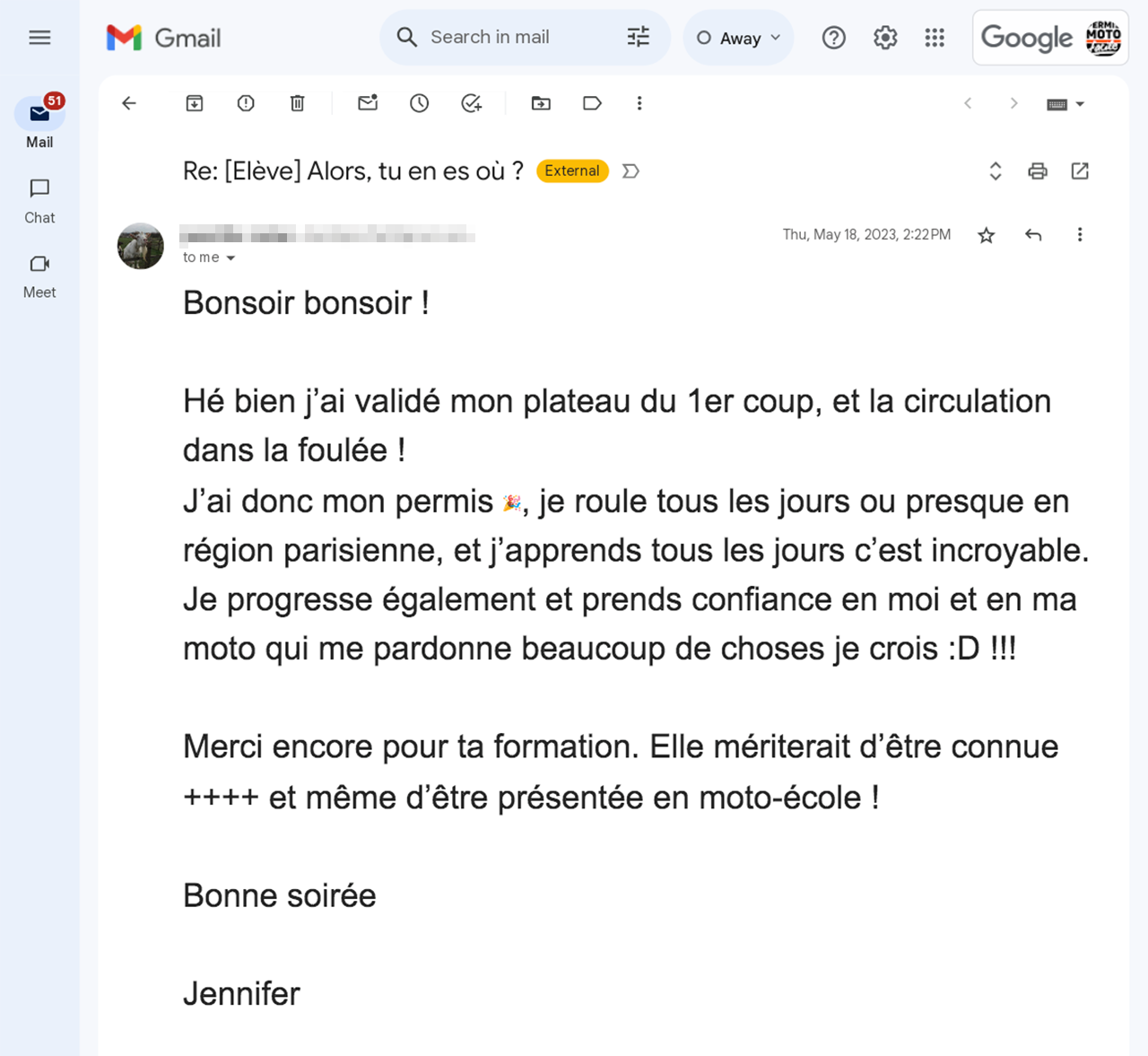Open email in a new window

(x=1080, y=170)
